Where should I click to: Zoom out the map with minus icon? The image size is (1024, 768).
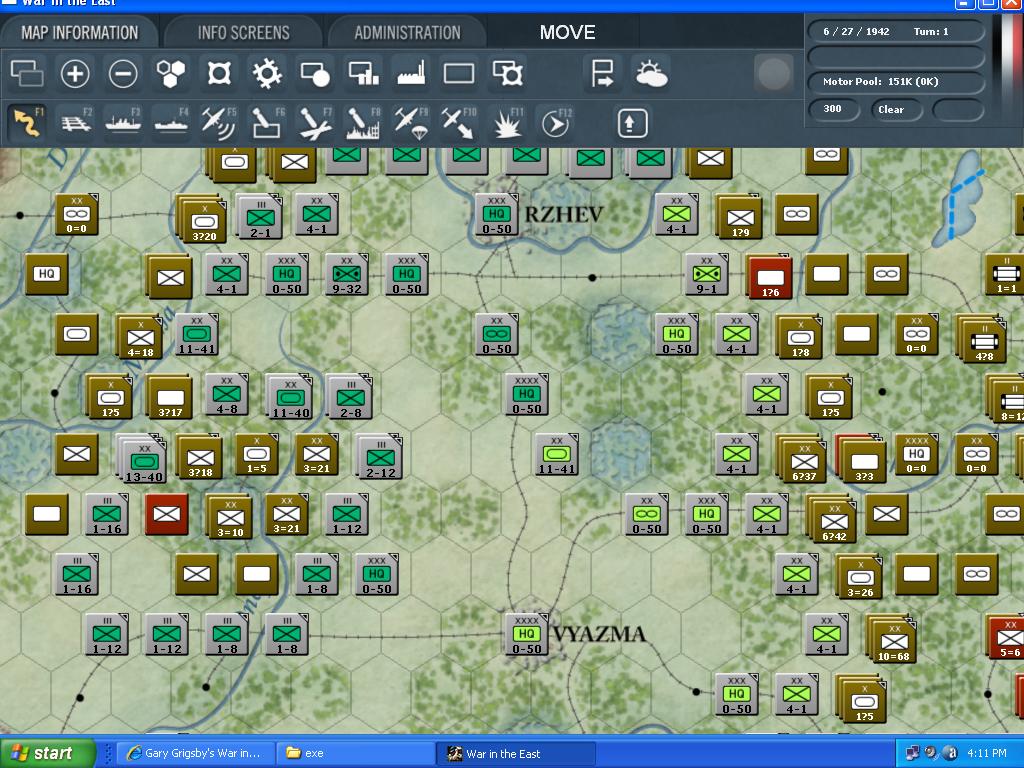click(123, 73)
